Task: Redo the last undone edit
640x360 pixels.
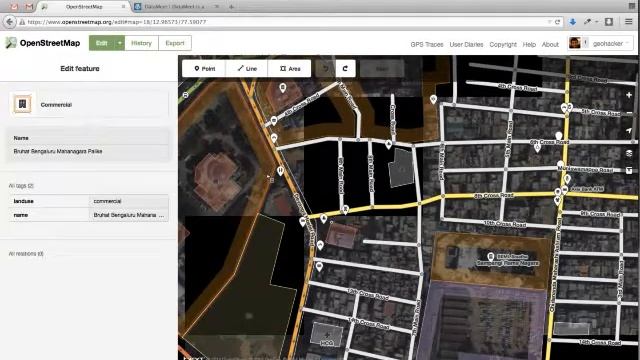Action: [x=345, y=69]
